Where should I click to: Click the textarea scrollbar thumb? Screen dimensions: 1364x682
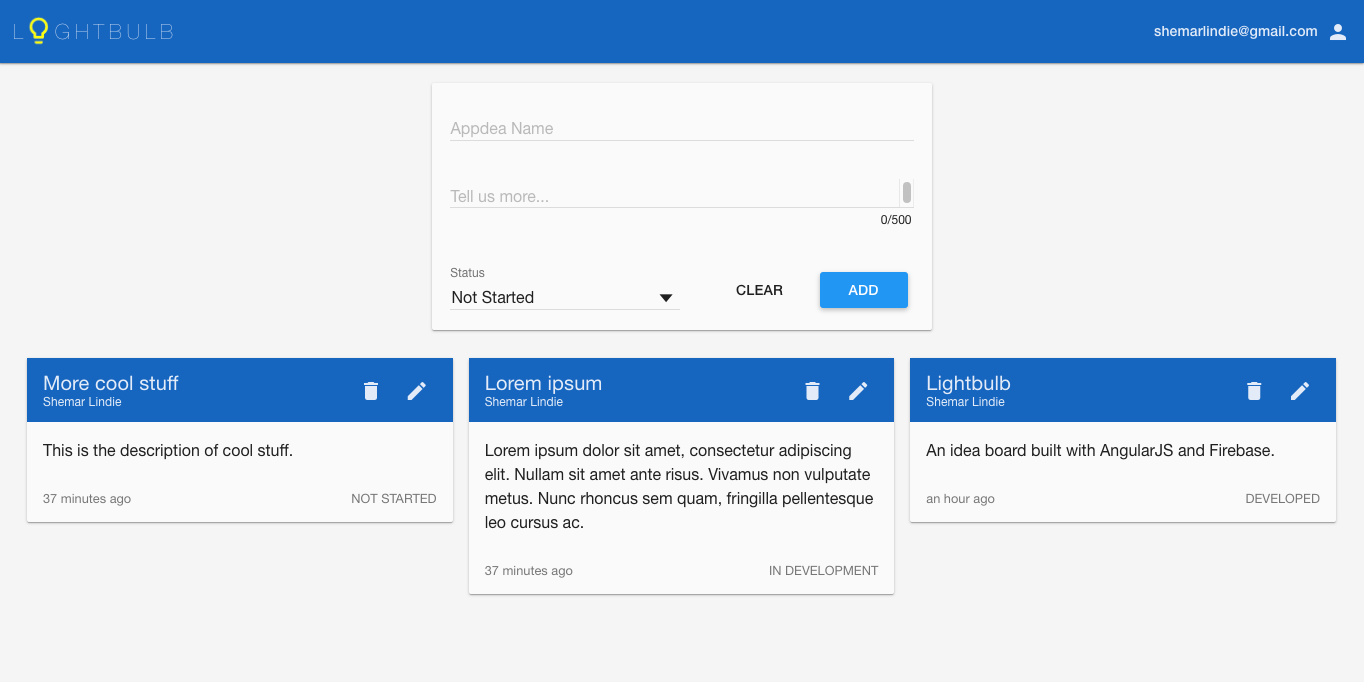[907, 192]
